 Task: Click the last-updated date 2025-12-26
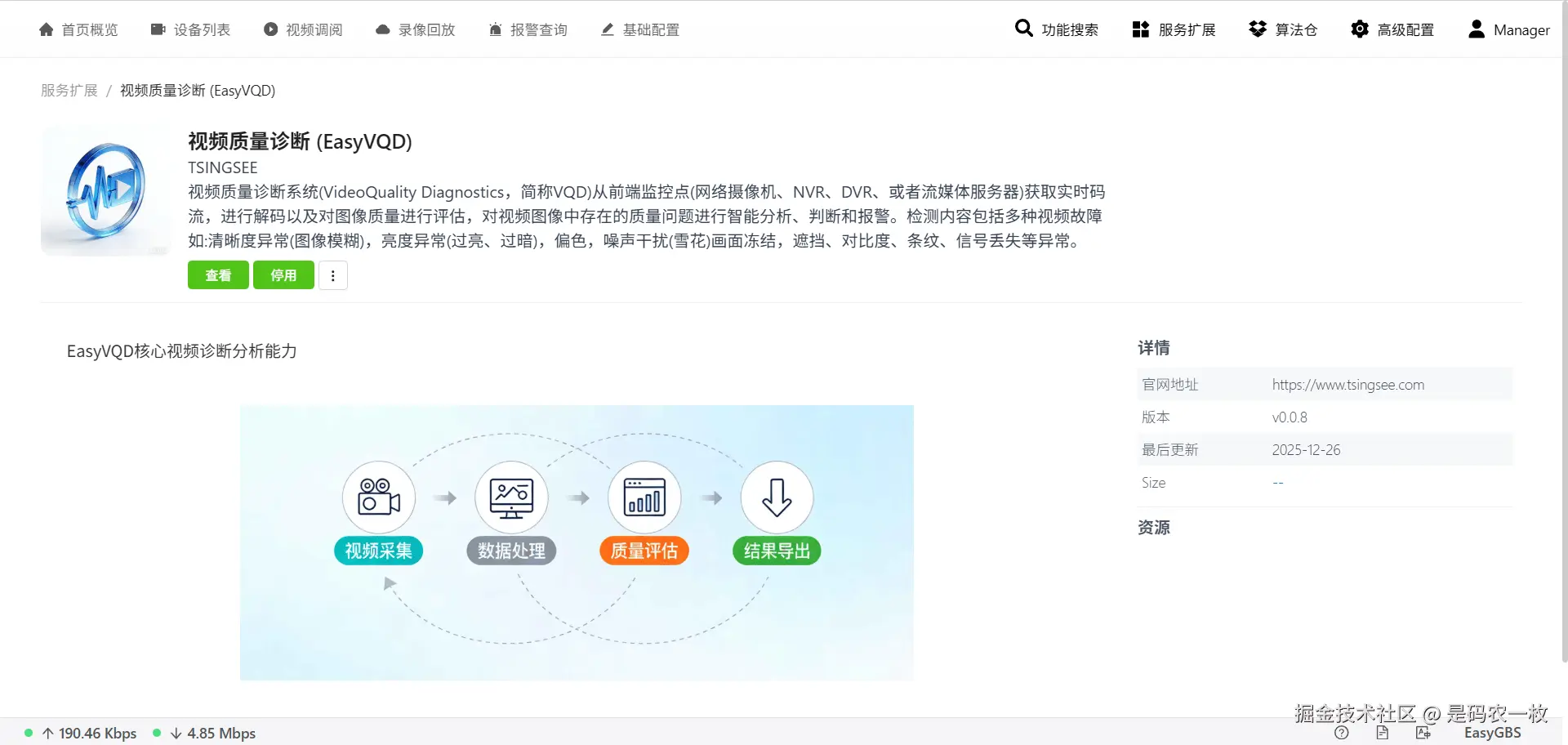click(1306, 450)
